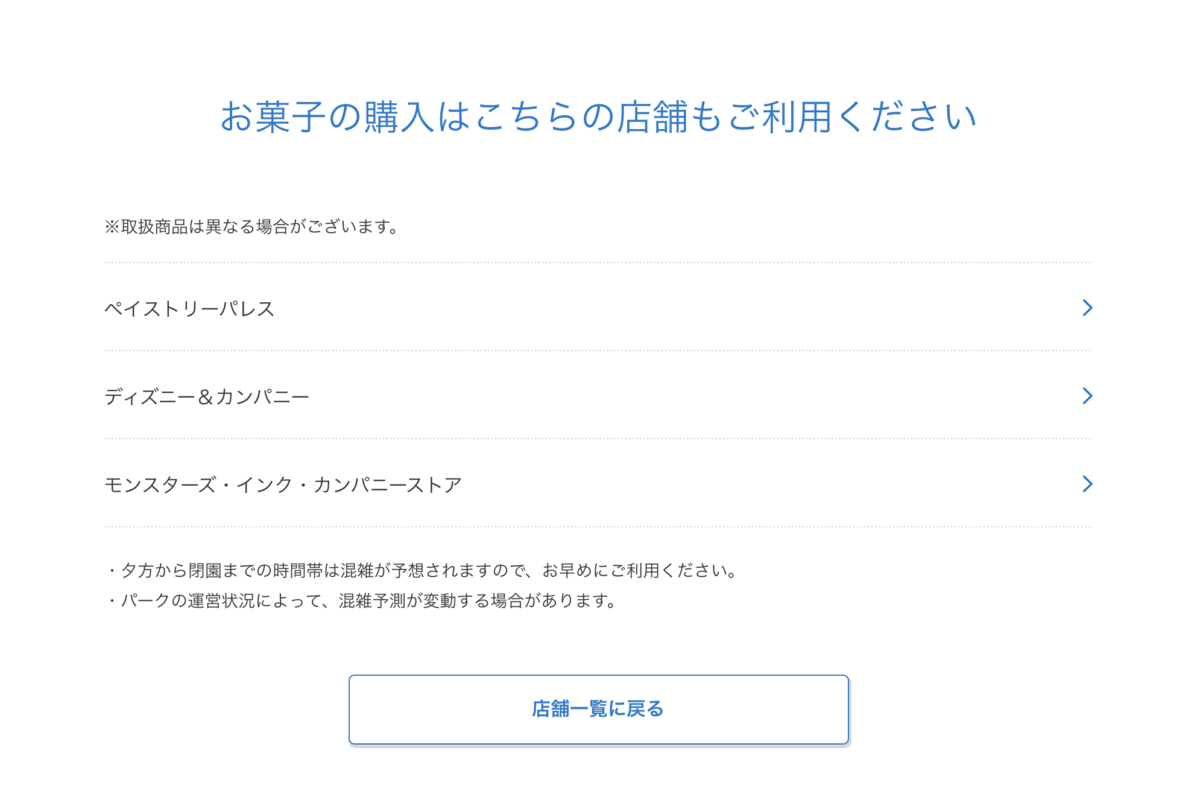Viewport: 1200px width, 788px height.
Task: Open the ペイストリーパレス store link
Action: [190, 309]
